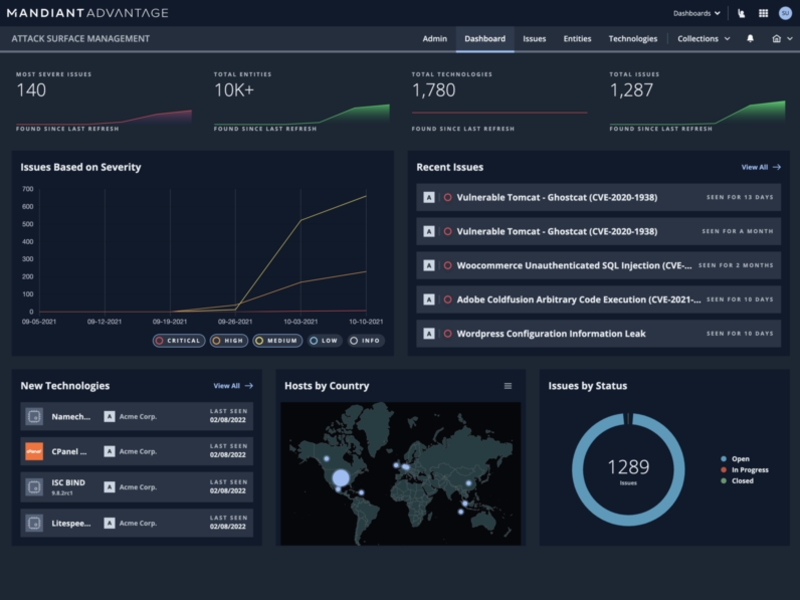Click Acme Corp A badge in Litespee... row
The image size is (800, 600).
109,523
